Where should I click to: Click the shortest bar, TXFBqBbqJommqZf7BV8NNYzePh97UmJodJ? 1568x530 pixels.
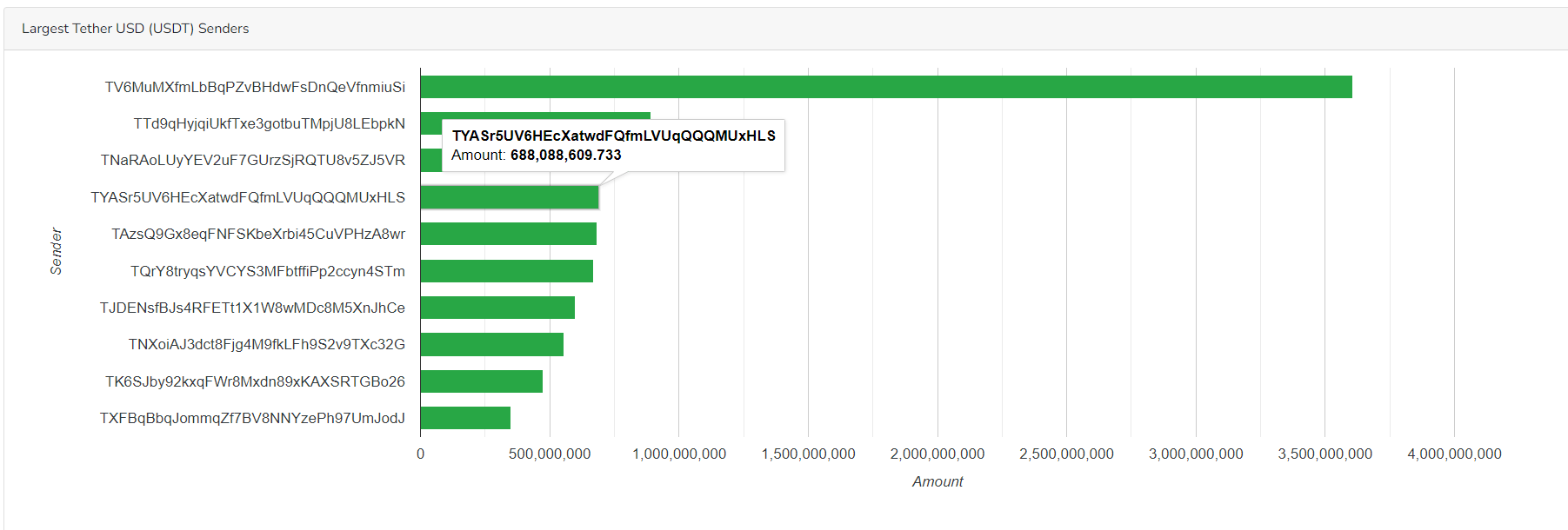(x=465, y=418)
